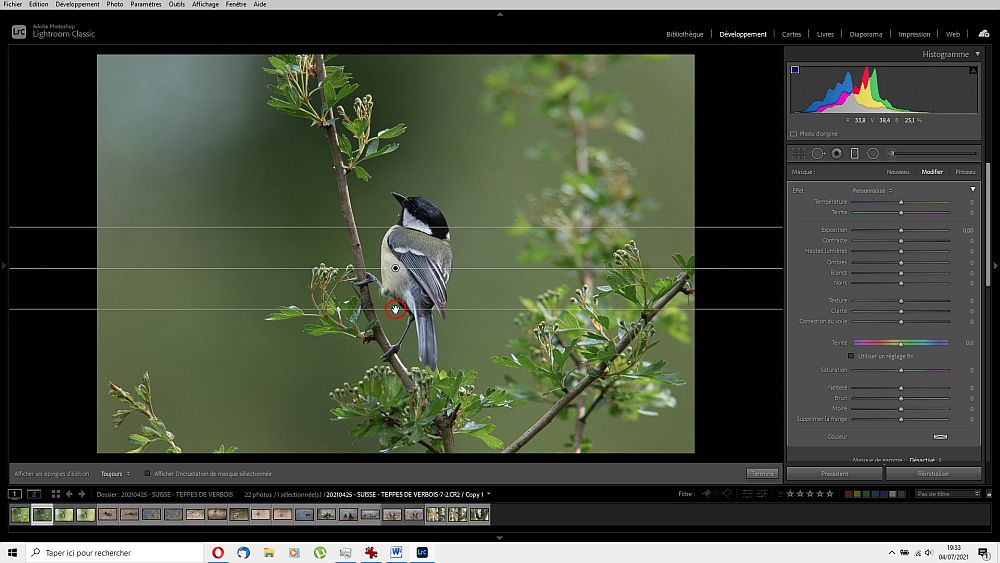Select the Red Eye Correction tool
Screen dimensions: 1000x563
point(836,153)
